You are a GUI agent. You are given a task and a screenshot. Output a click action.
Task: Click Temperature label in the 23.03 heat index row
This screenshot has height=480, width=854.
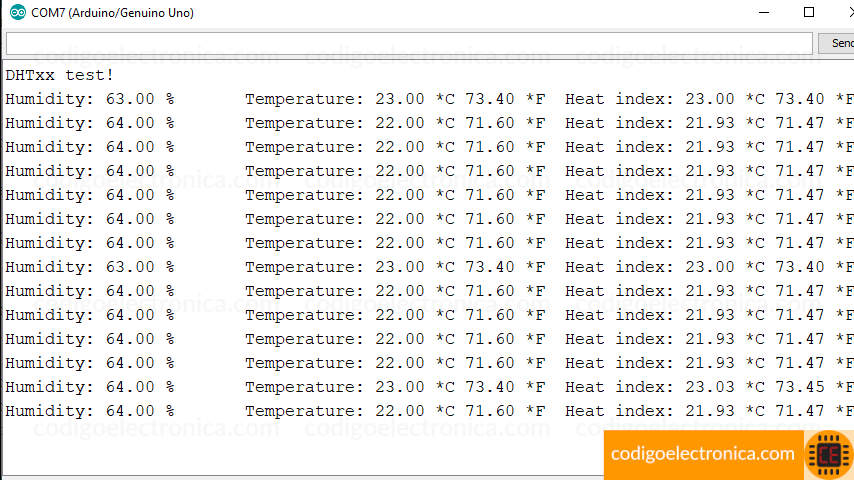point(304,387)
